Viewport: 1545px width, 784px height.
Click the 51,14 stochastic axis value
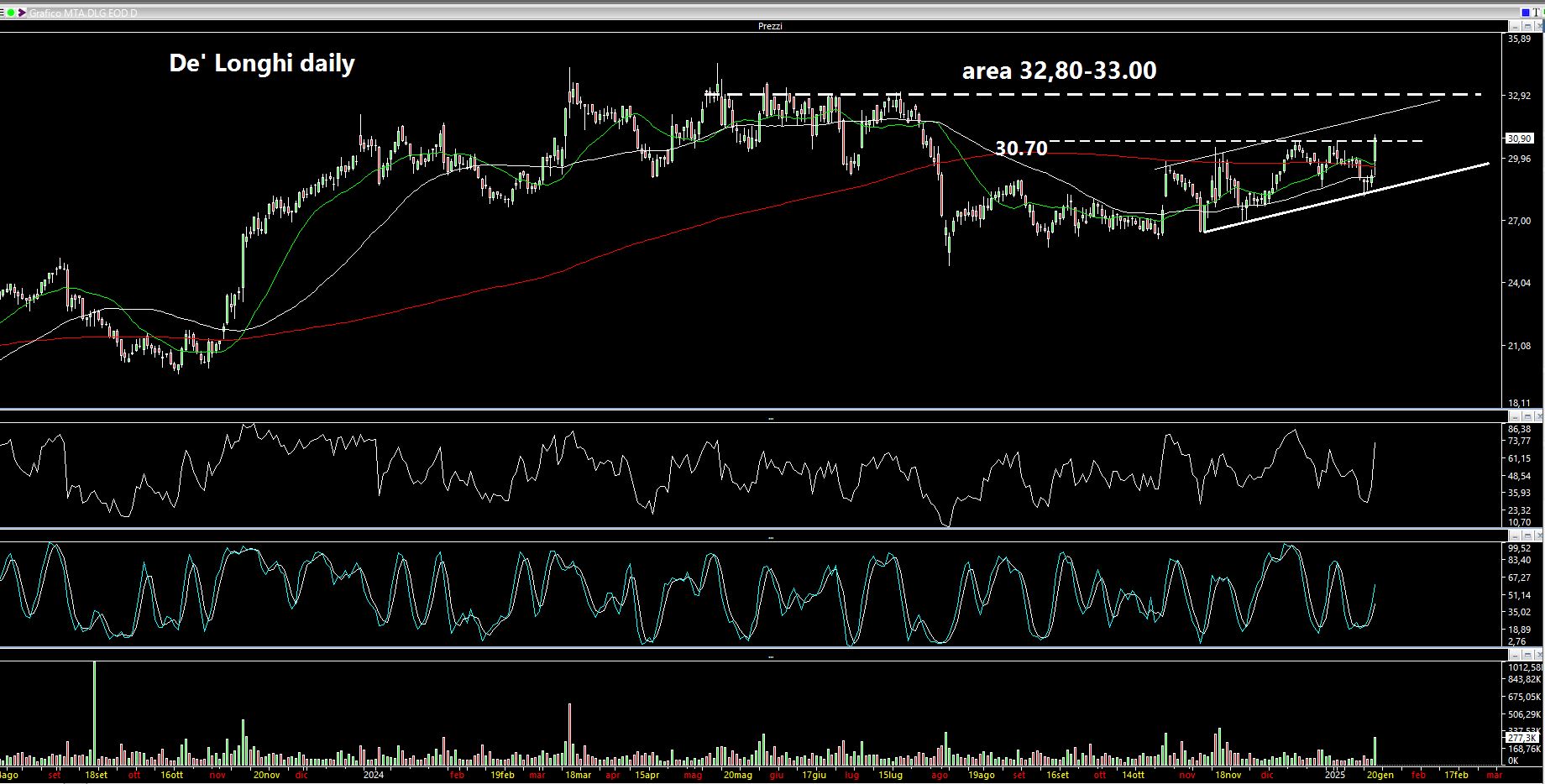click(x=1519, y=595)
